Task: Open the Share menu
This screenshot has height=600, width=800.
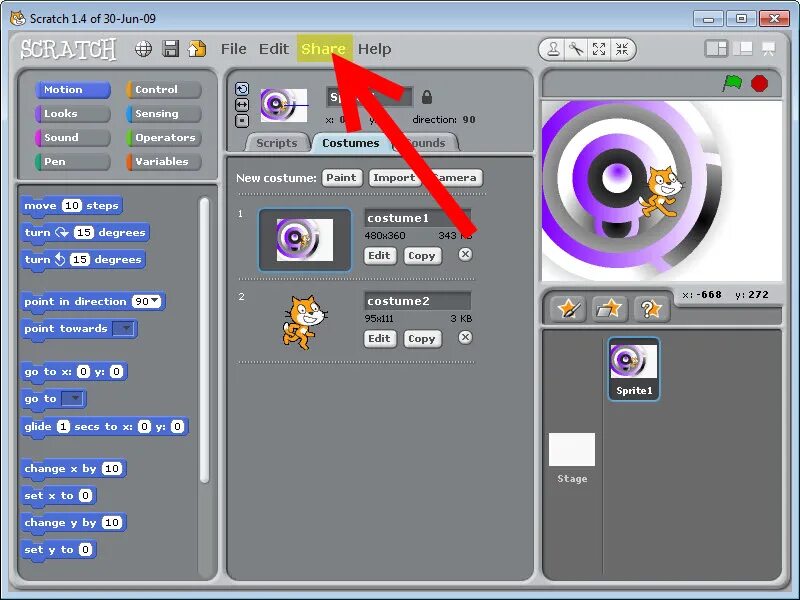Action: pyautogui.click(x=323, y=49)
